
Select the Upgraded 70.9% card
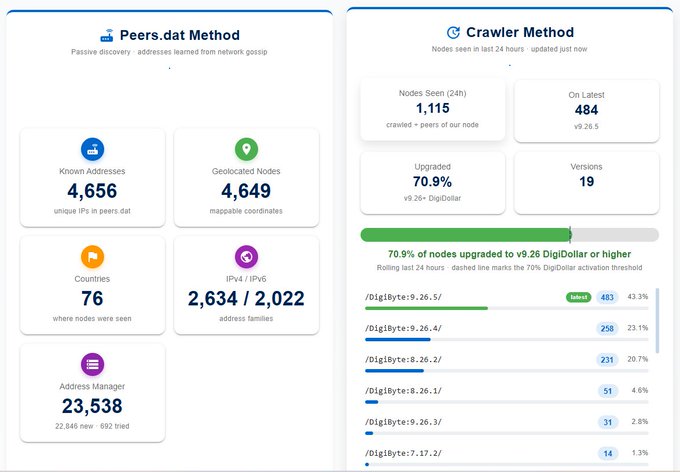pyautogui.click(x=433, y=183)
